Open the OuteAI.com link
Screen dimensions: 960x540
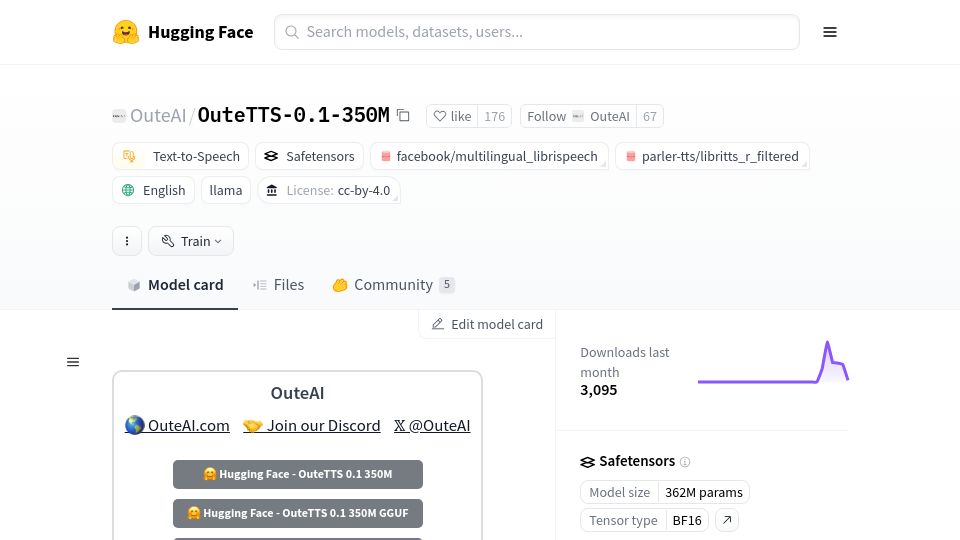pyautogui.click(x=177, y=426)
